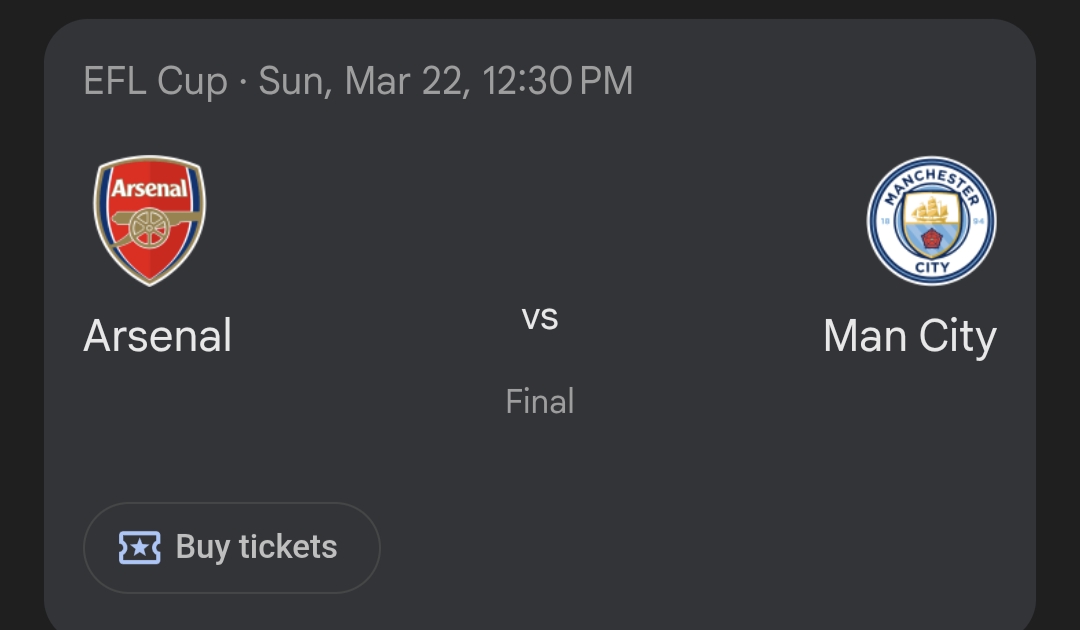Click the Sun, Mar 22, 12:30 PM kickoff time
The height and width of the screenshot is (630, 1080).
[446, 81]
